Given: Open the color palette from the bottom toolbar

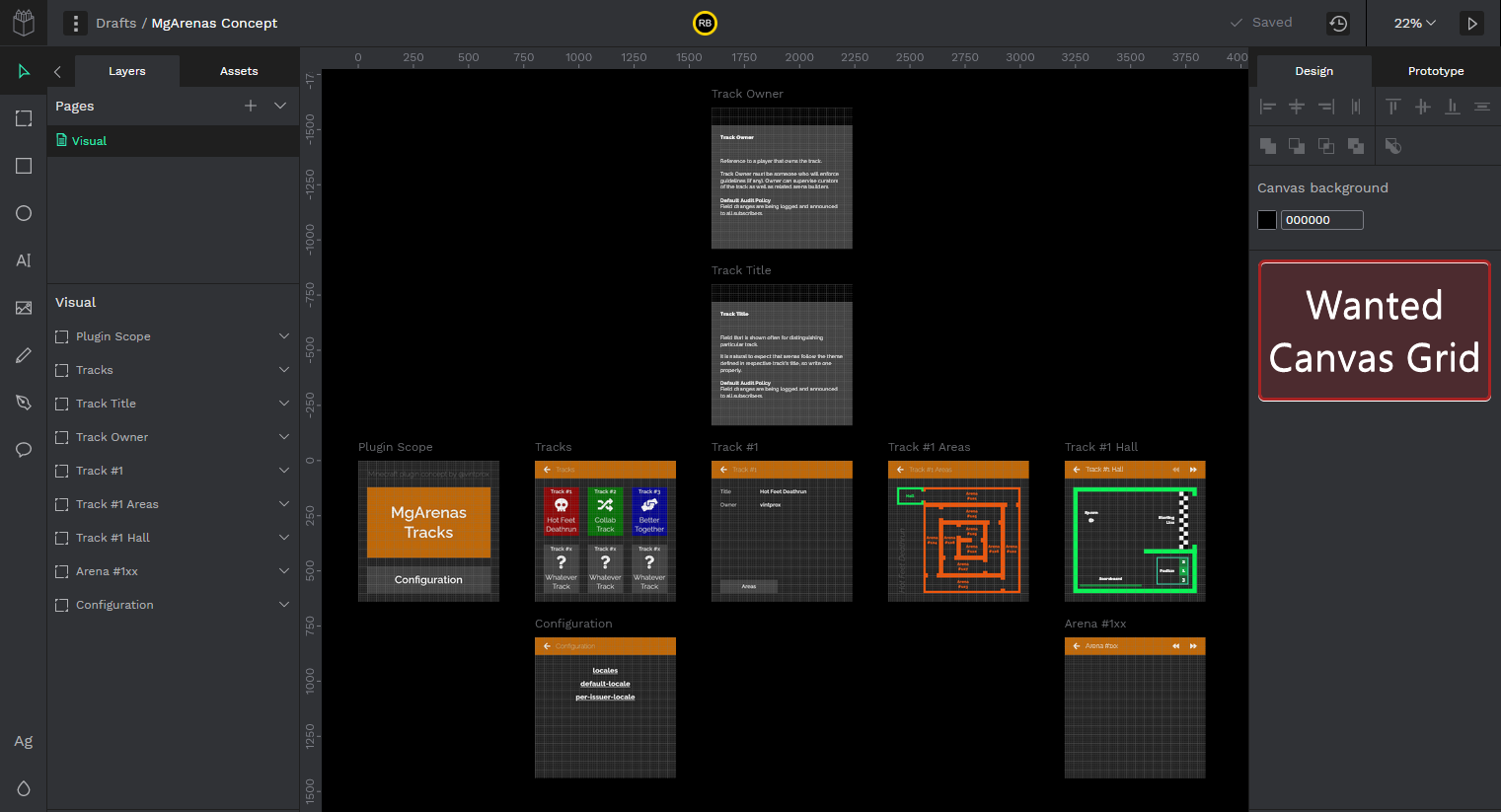Looking at the screenshot, I should pyautogui.click(x=23, y=788).
